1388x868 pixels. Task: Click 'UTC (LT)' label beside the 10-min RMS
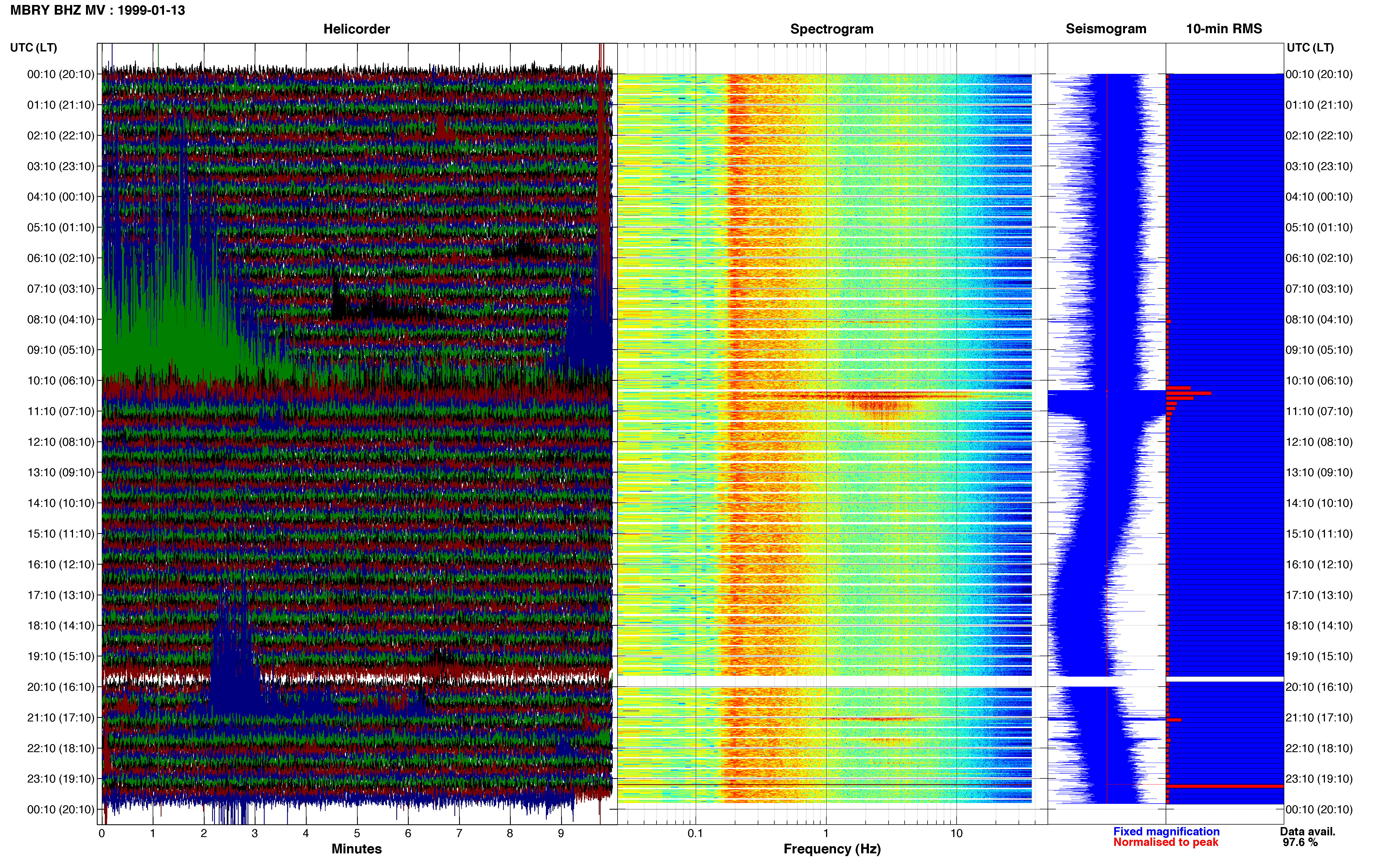1310,48
